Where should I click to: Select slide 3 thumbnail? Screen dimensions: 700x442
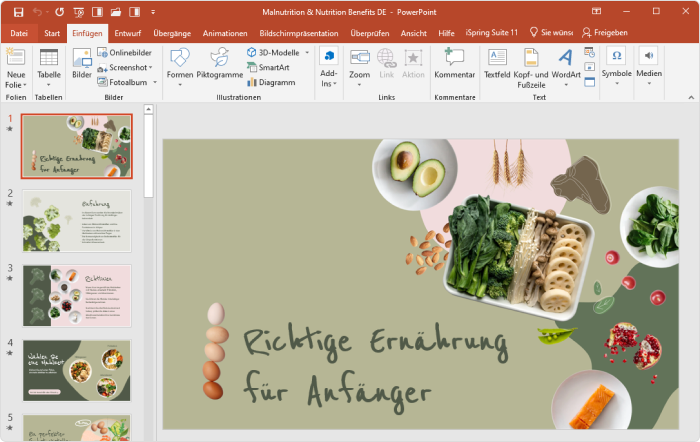77,296
